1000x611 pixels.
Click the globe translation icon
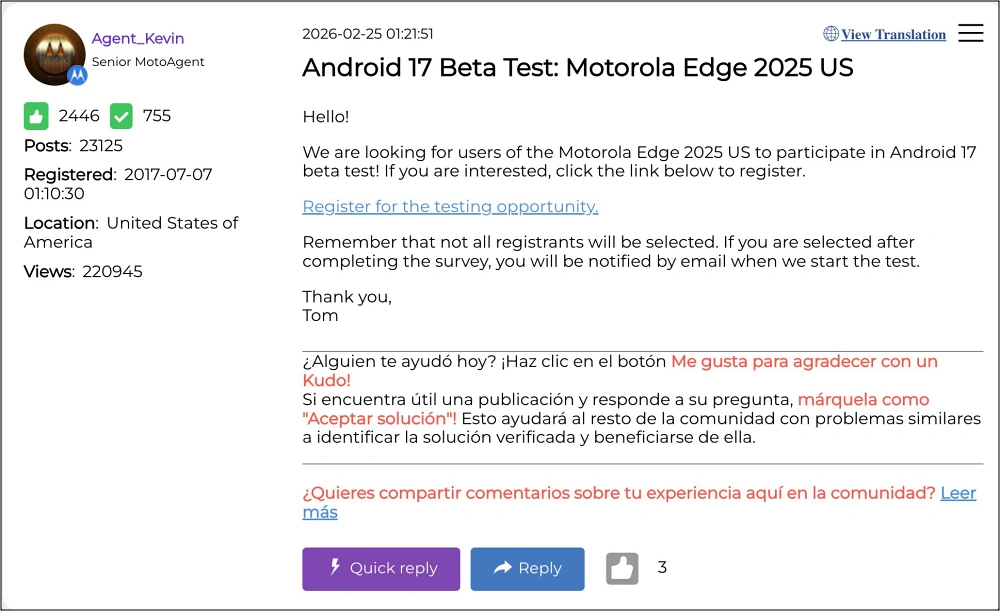pyautogui.click(x=831, y=34)
